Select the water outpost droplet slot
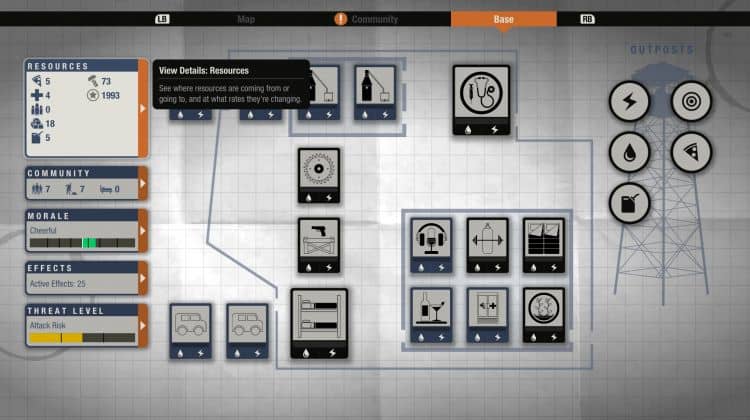 [629, 153]
